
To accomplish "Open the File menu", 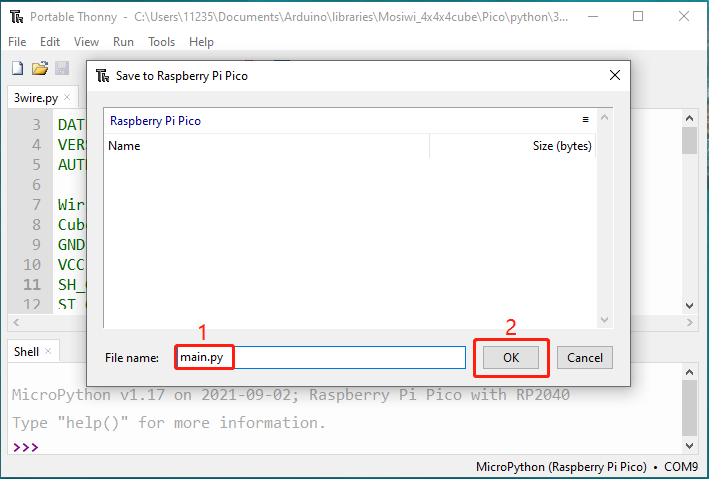I will pyautogui.click(x=17, y=42).
